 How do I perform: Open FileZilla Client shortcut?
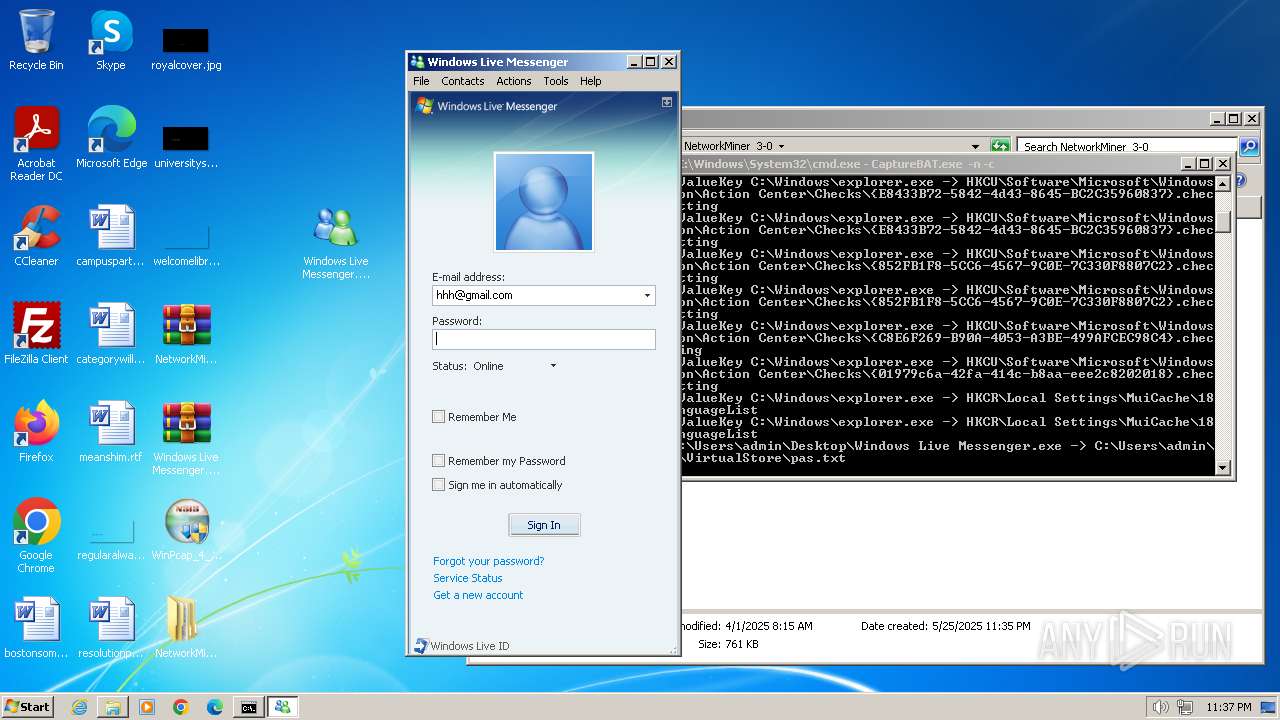tap(36, 334)
